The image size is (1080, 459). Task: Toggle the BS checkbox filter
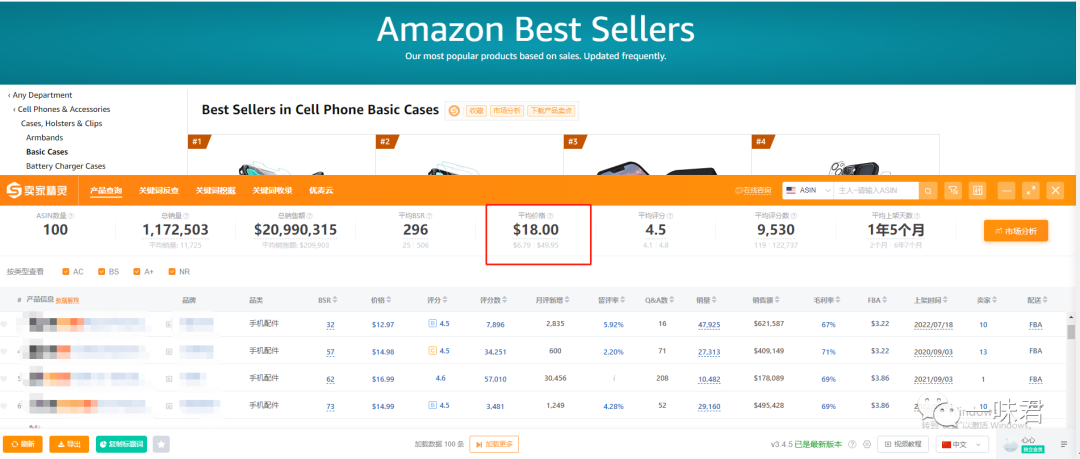point(101,271)
